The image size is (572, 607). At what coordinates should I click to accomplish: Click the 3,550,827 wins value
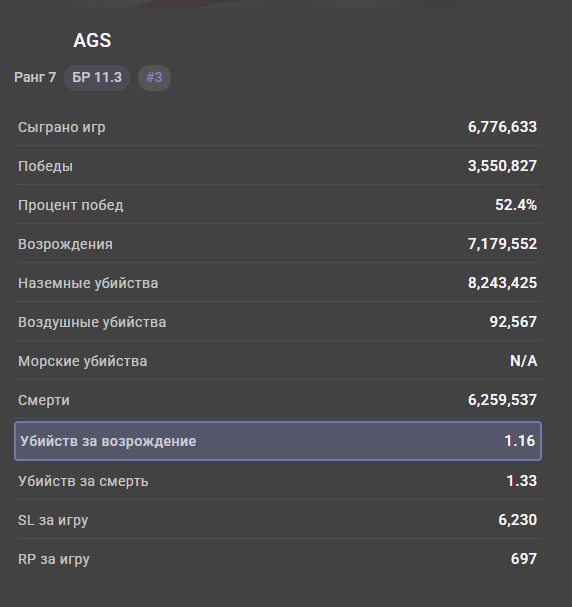click(502, 166)
